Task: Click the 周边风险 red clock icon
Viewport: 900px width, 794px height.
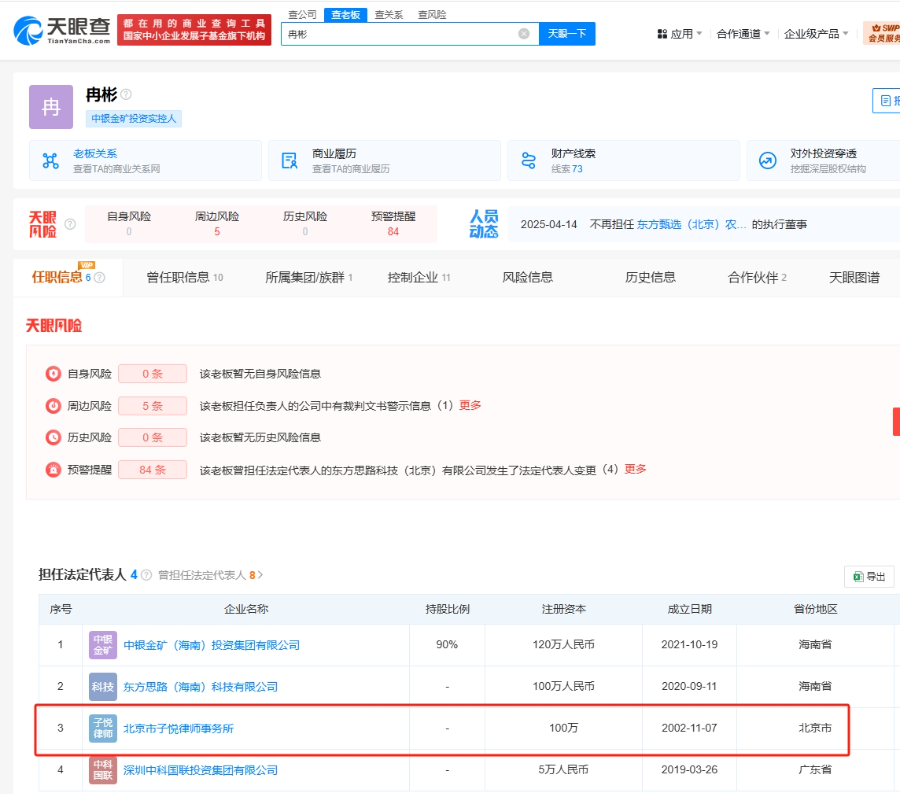Action: click(x=53, y=406)
